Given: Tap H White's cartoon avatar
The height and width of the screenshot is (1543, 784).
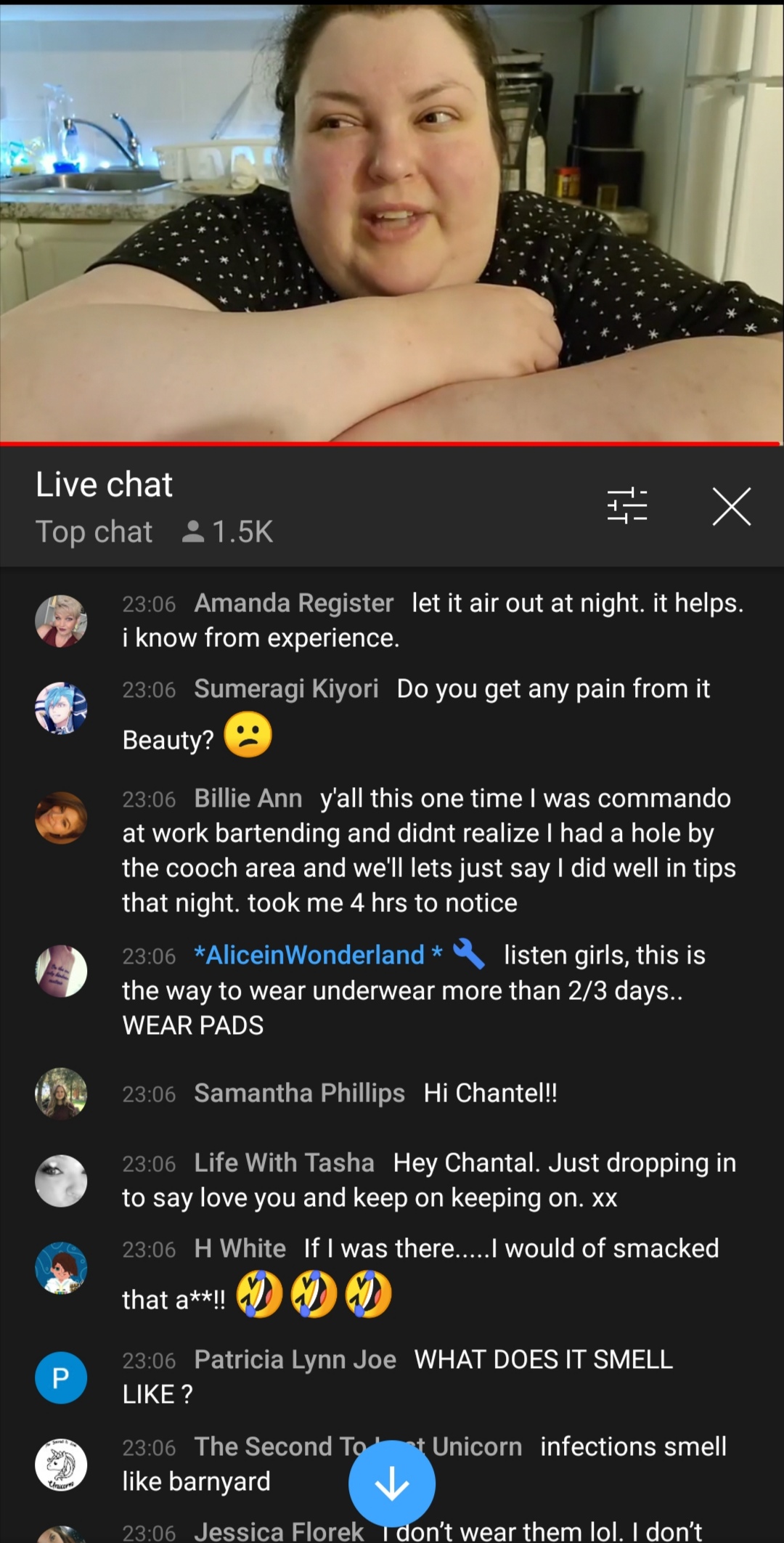Looking at the screenshot, I should point(61,1268).
